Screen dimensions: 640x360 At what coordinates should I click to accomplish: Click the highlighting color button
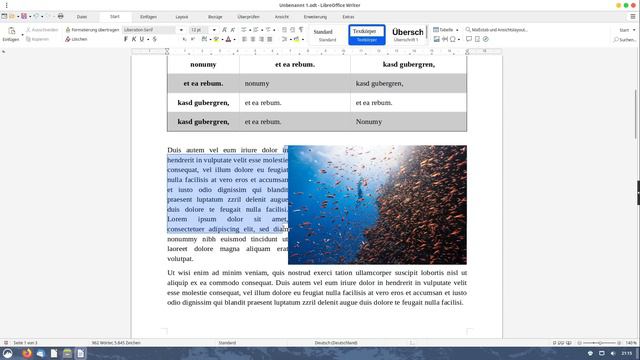click(x=216, y=39)
